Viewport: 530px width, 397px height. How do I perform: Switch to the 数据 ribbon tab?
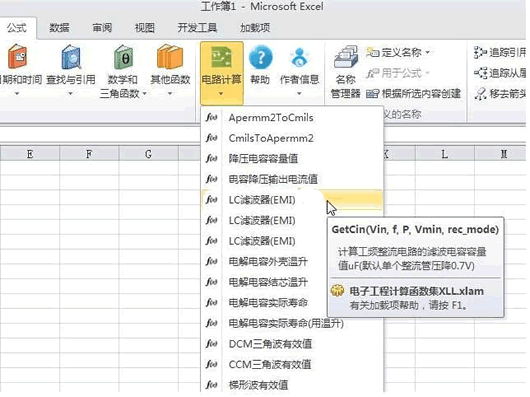59,28
